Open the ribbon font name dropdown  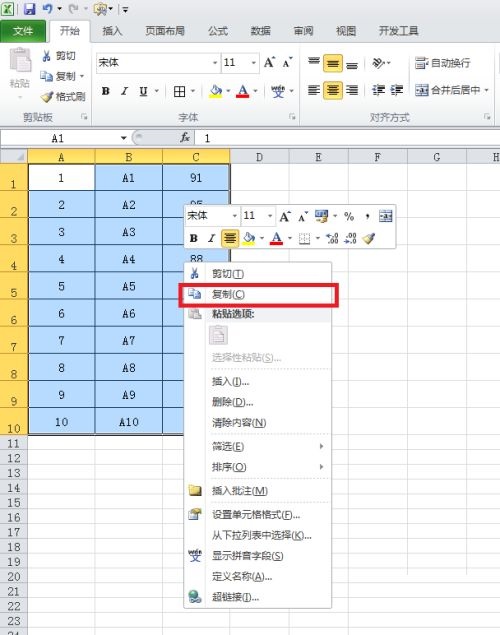tap(215, 63)
